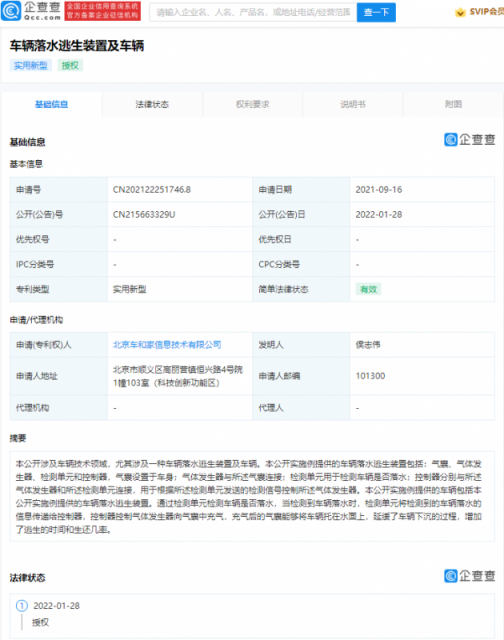
Task: Open 北京车和家信息技术有限公司 applicant link
Action: 167,345
